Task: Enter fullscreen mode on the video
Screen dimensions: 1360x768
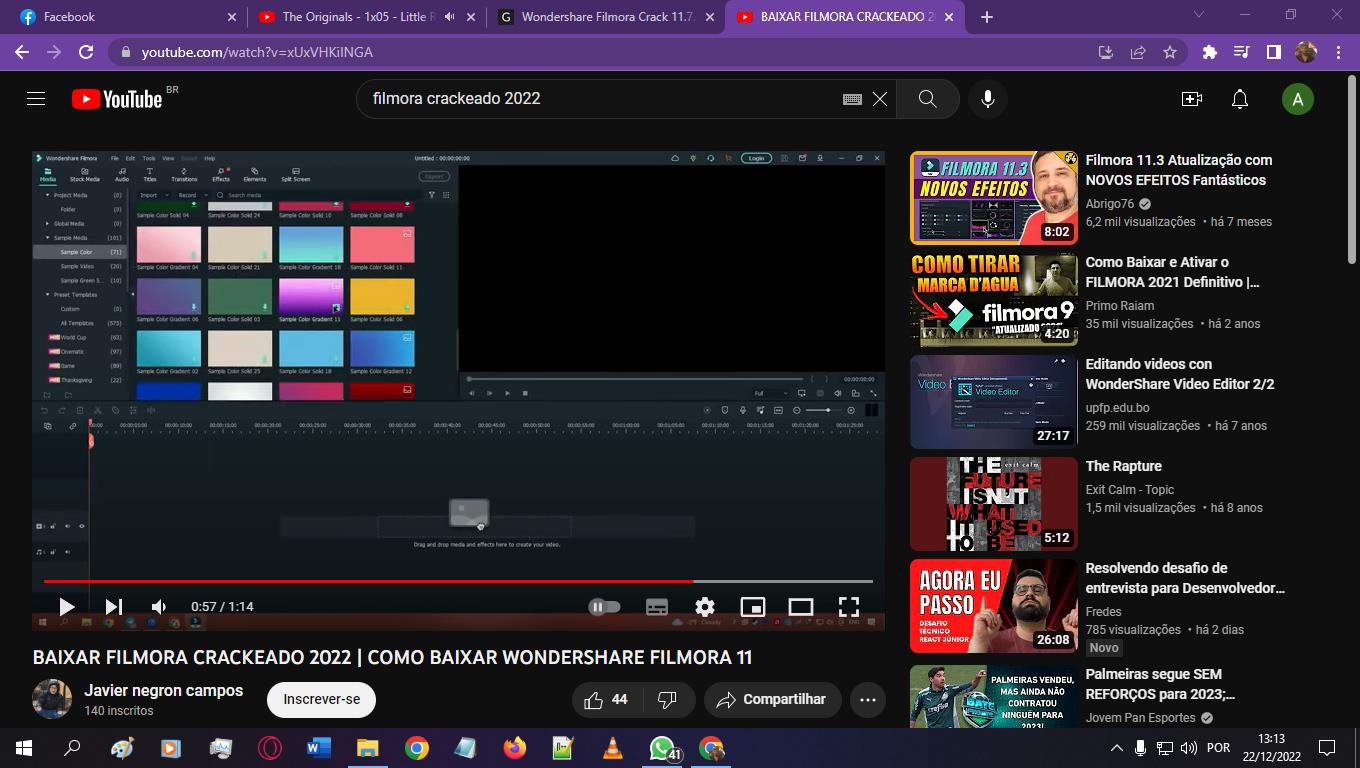Action: pyautogui.click(x=848, y=607)
